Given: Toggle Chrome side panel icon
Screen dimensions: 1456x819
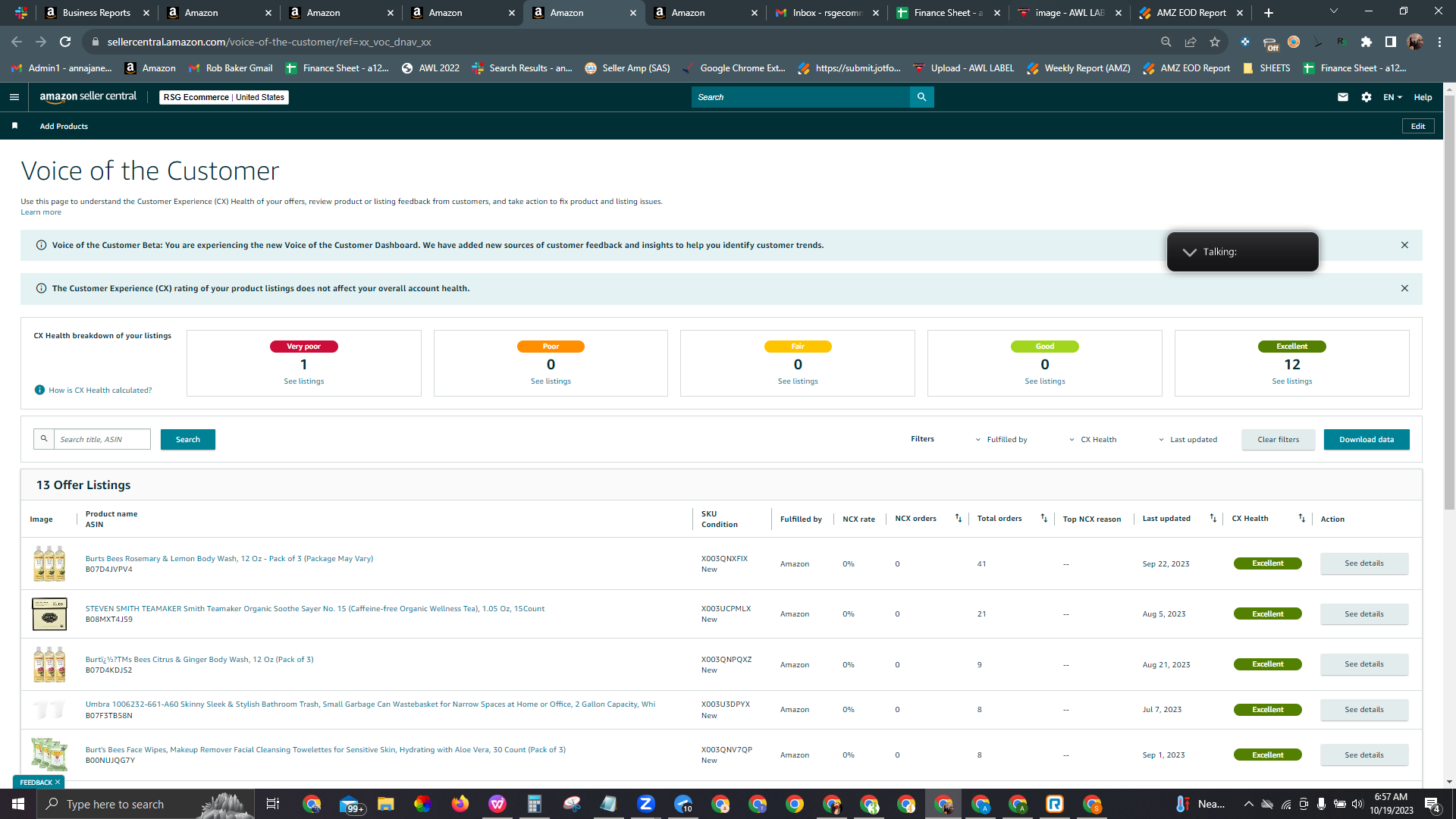Looking at the screenshot, I should [x=1390, y=42].
